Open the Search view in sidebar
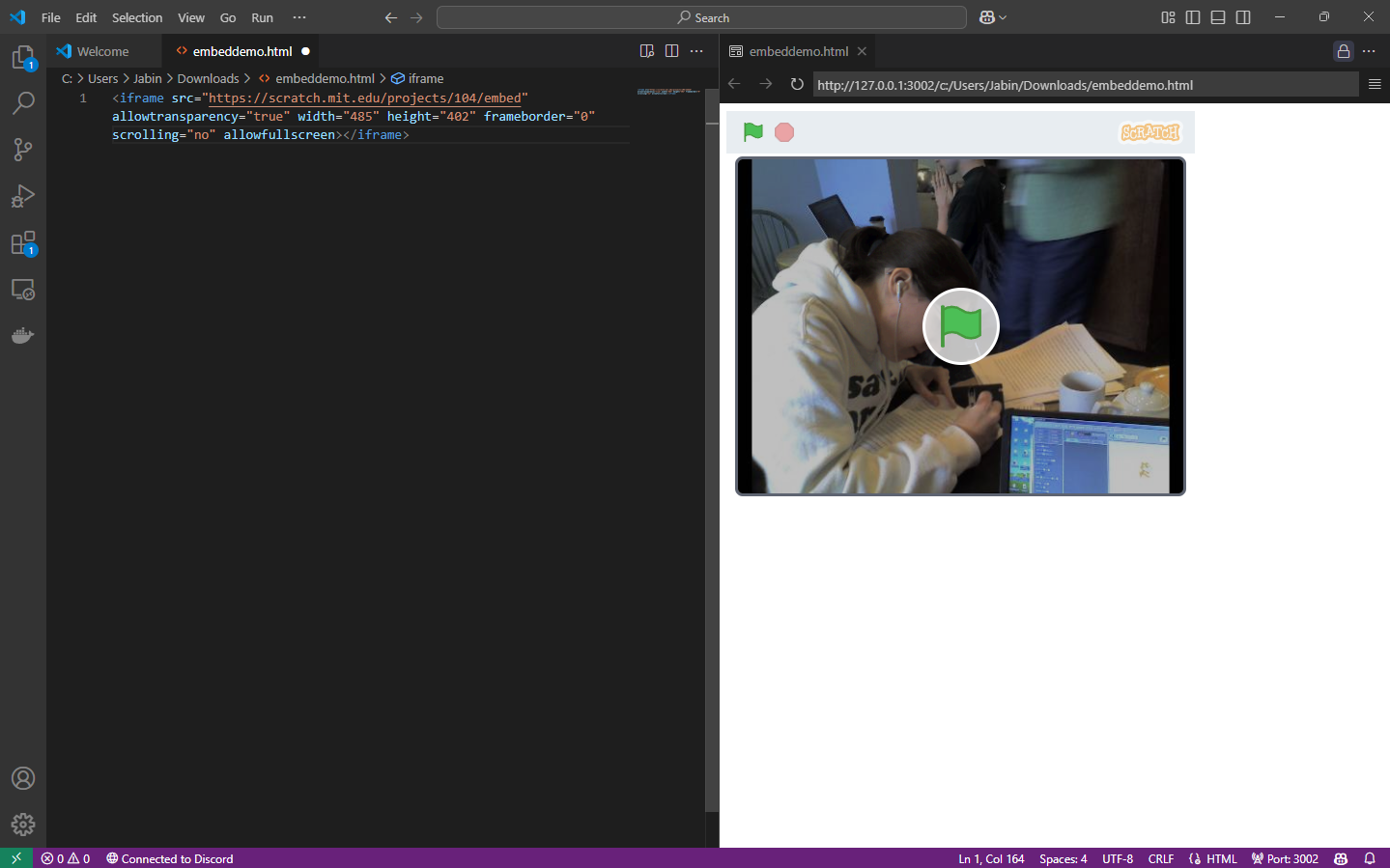This screenshot has height=868, width=1390. (23, 102)
